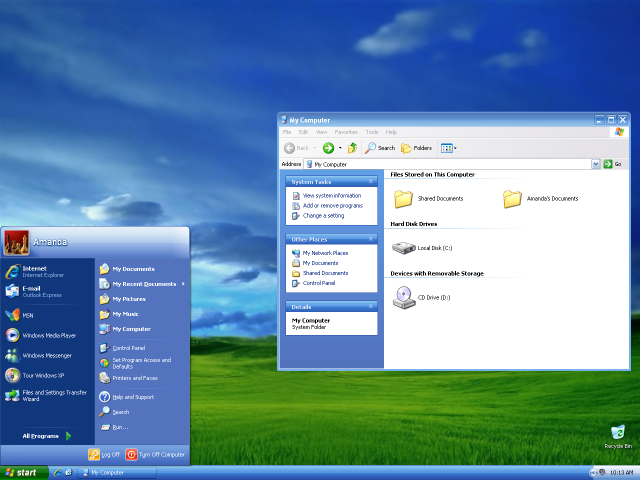Open the Tools menu

click(x=372, y=132)
